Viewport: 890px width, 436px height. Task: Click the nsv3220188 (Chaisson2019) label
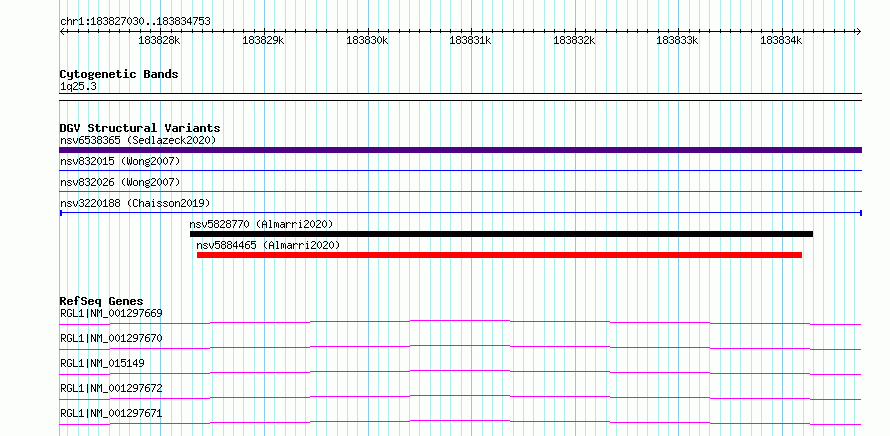(x=135, y=203)
